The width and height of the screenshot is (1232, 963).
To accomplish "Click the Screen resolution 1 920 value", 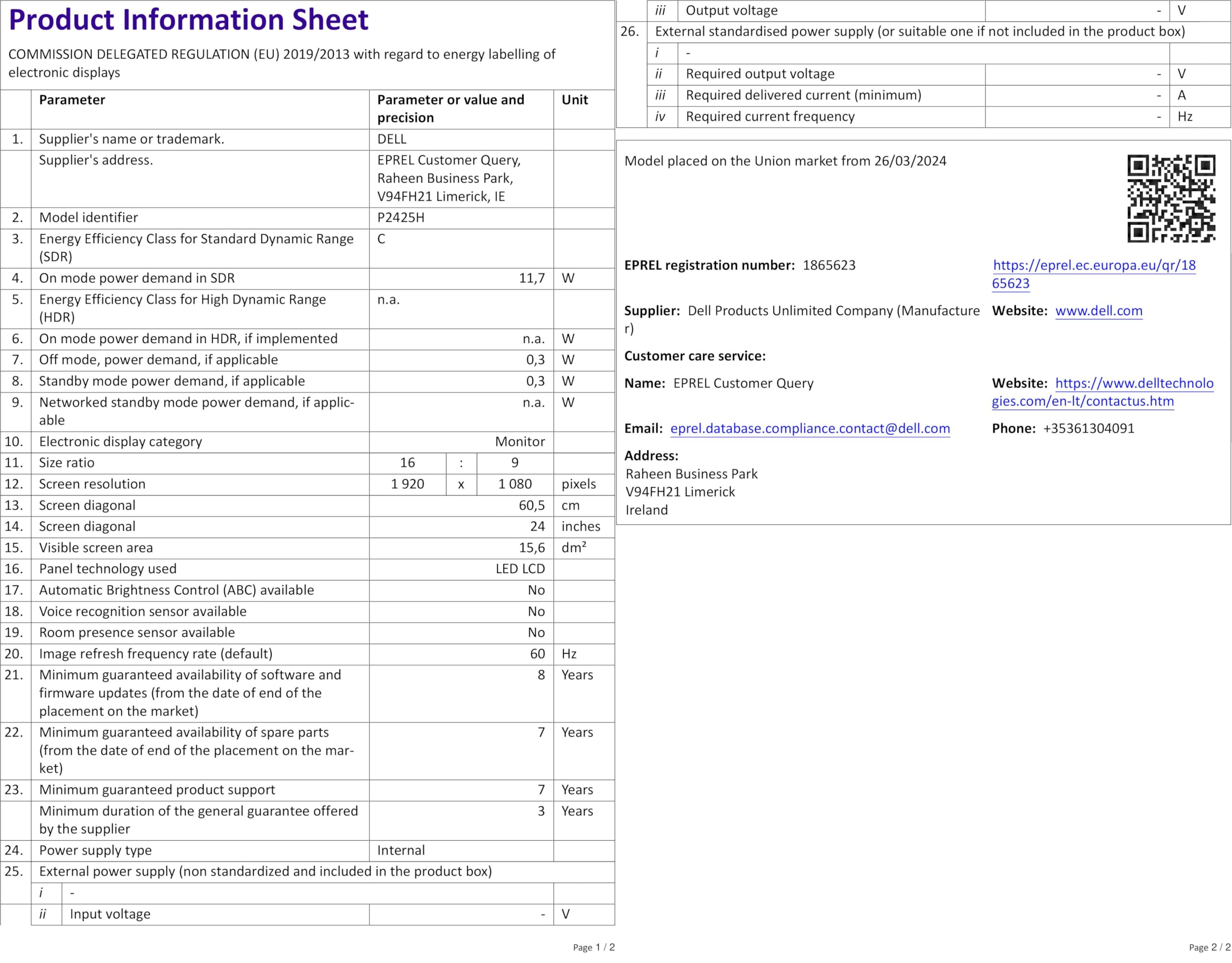I will (x=407, y=484).
